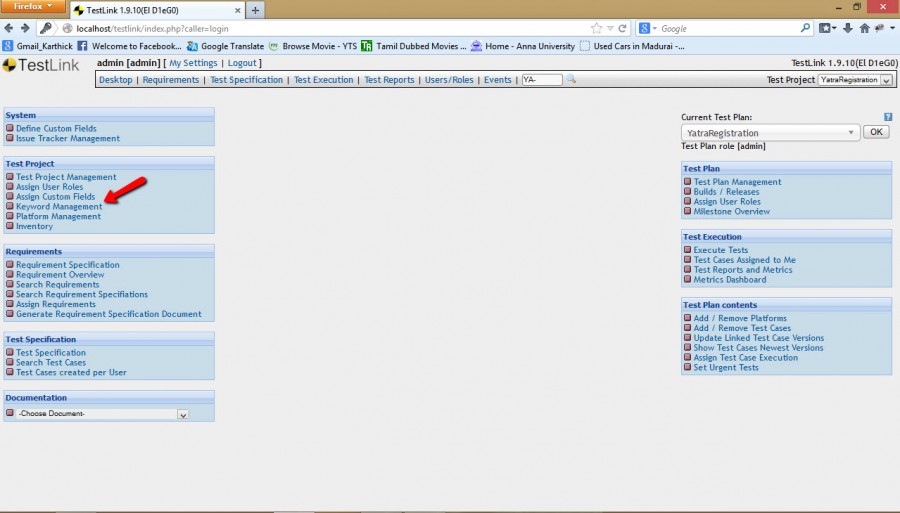Open the Current Test Plan dropdown
Screen dimensions: 900x513
pos(770,133)
